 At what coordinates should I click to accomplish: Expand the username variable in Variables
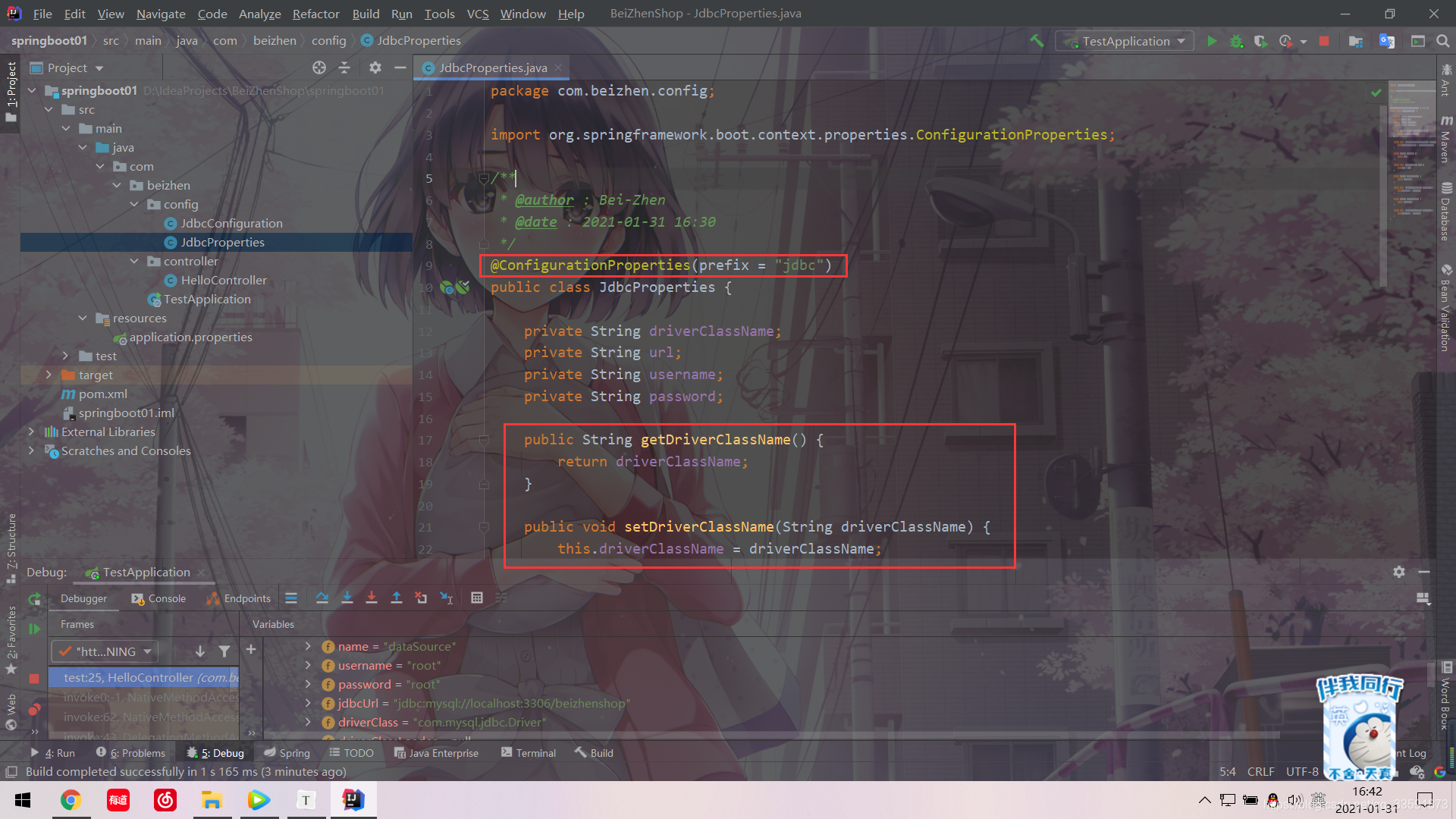tap(308, 665)
